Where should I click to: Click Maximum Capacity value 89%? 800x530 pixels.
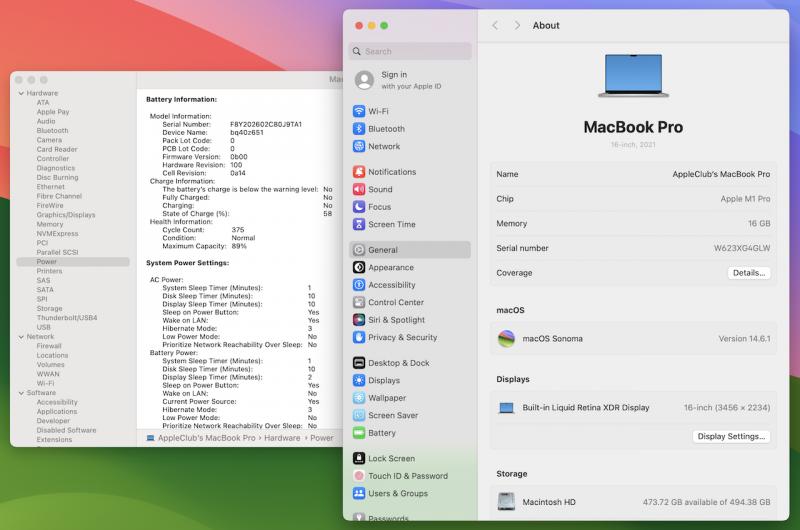pos(239,246)
